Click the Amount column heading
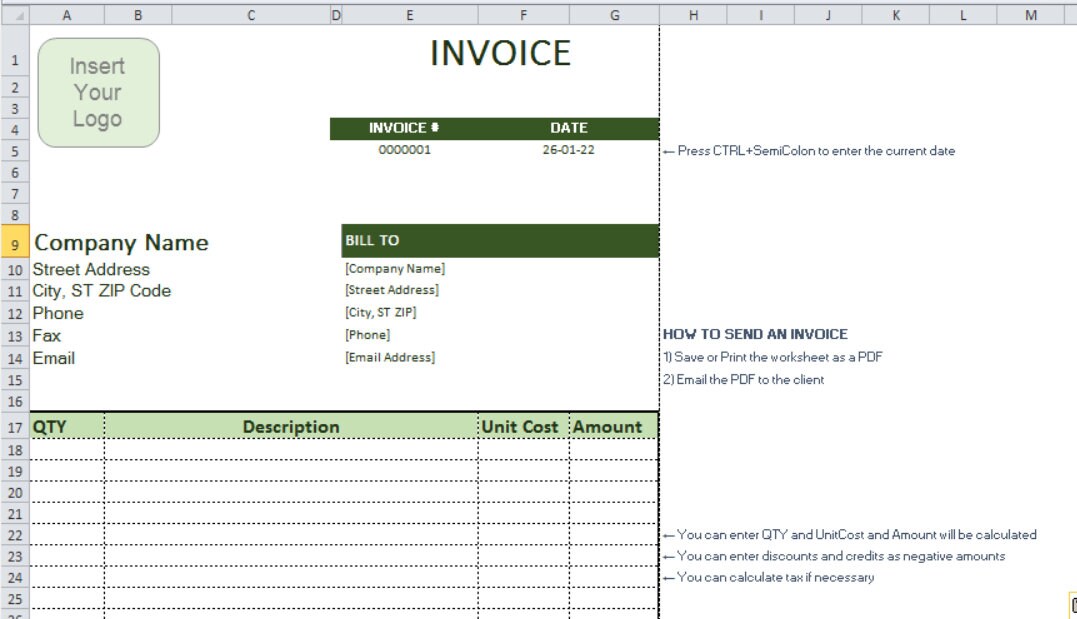The width and height of the screenshot is (1077, 619). point(613,427)
